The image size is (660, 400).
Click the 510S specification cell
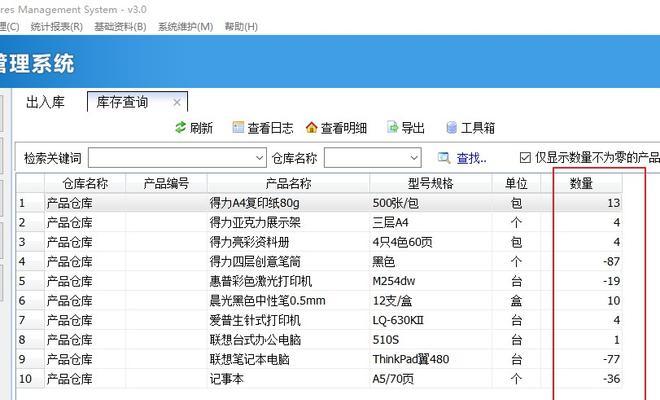click(431, 340)
